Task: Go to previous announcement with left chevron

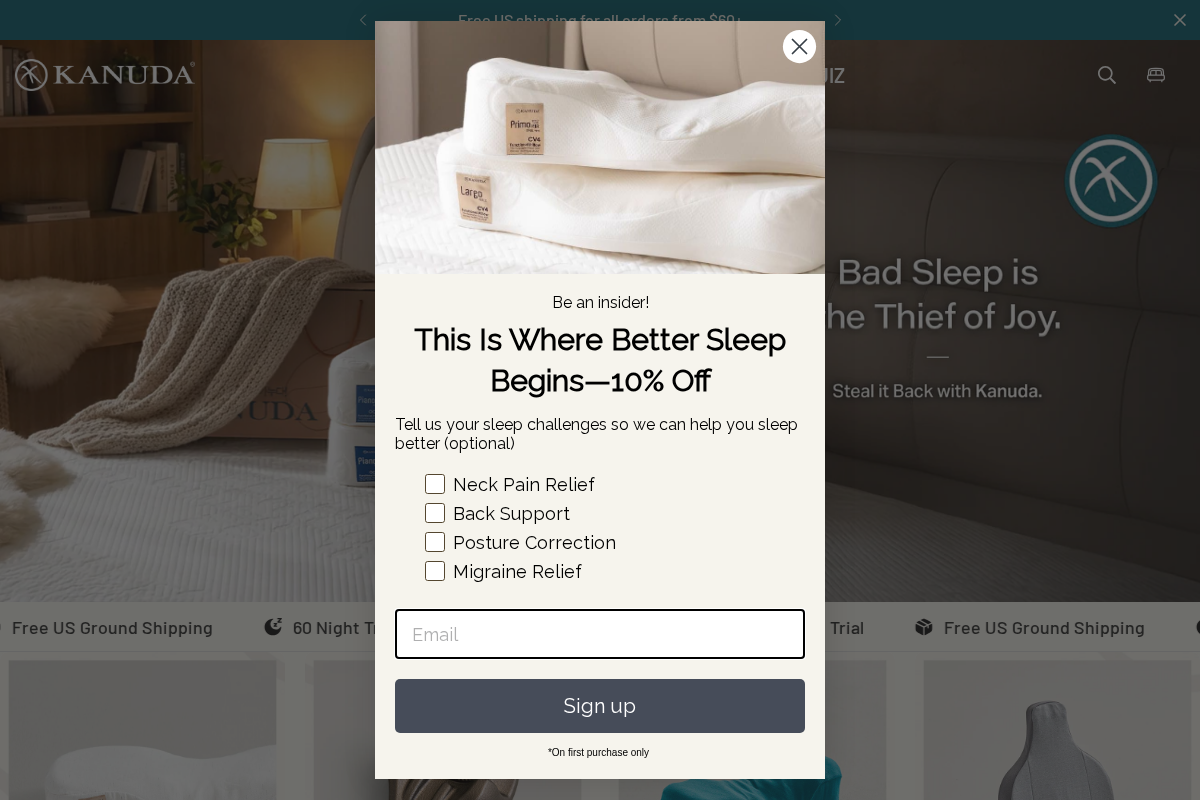Action: 363,20
